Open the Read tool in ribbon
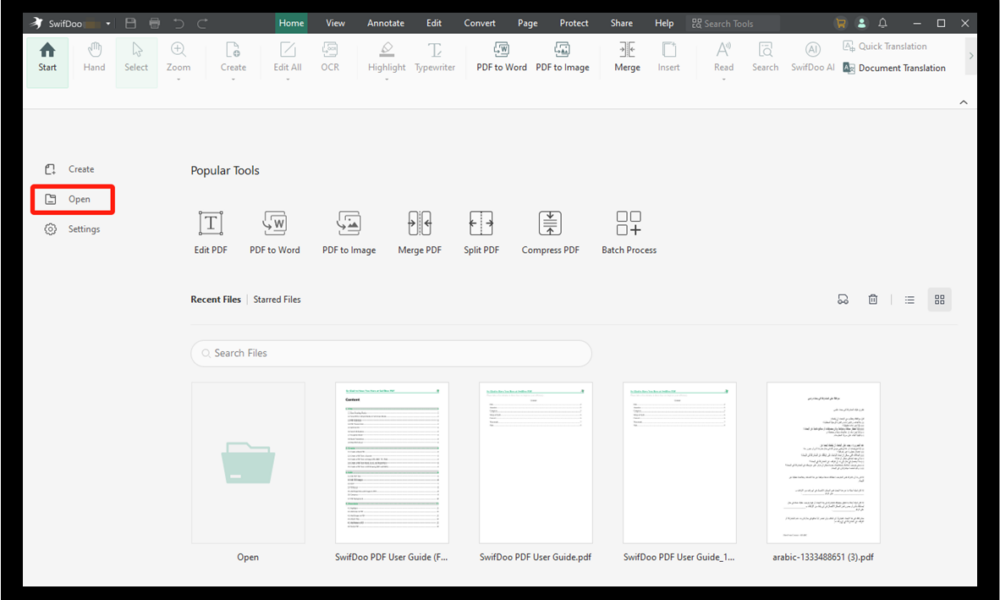This screenshot has width=1000, height=600. (x=723, y=59)
